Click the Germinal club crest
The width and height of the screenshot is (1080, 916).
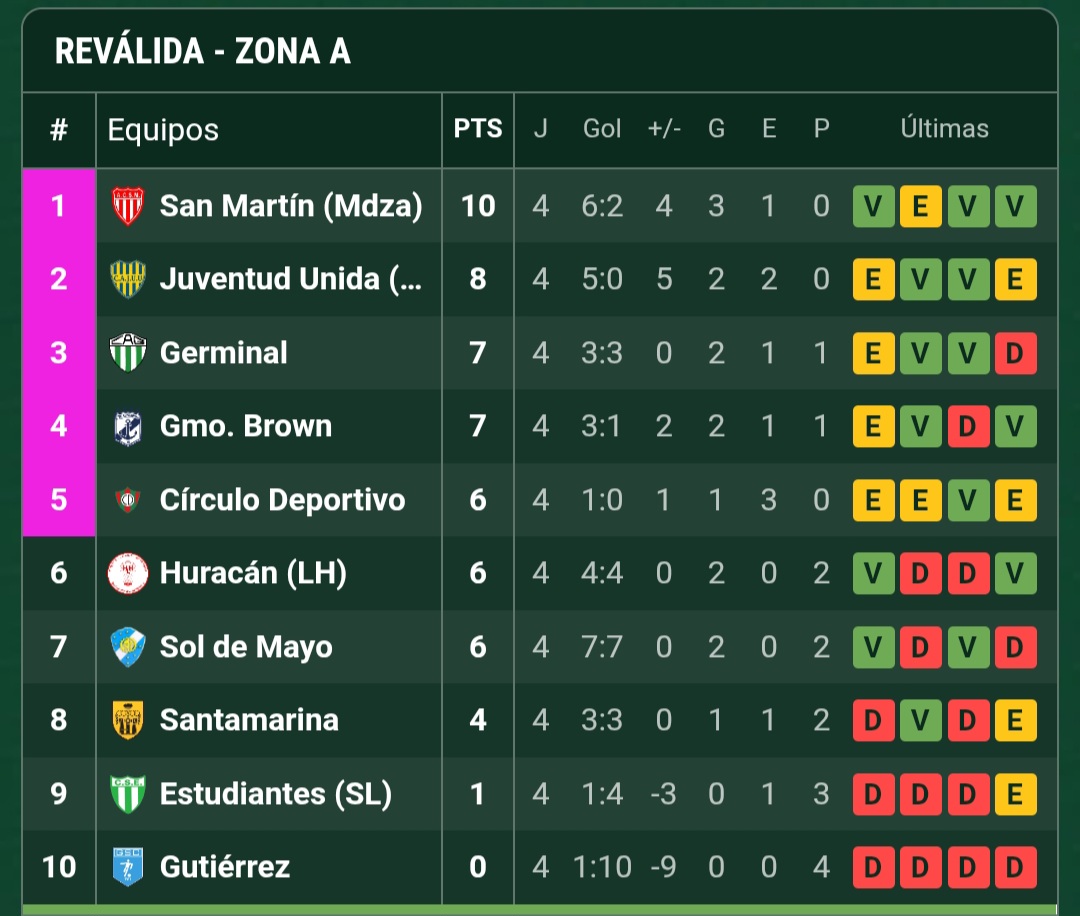(x=127, y=353)
